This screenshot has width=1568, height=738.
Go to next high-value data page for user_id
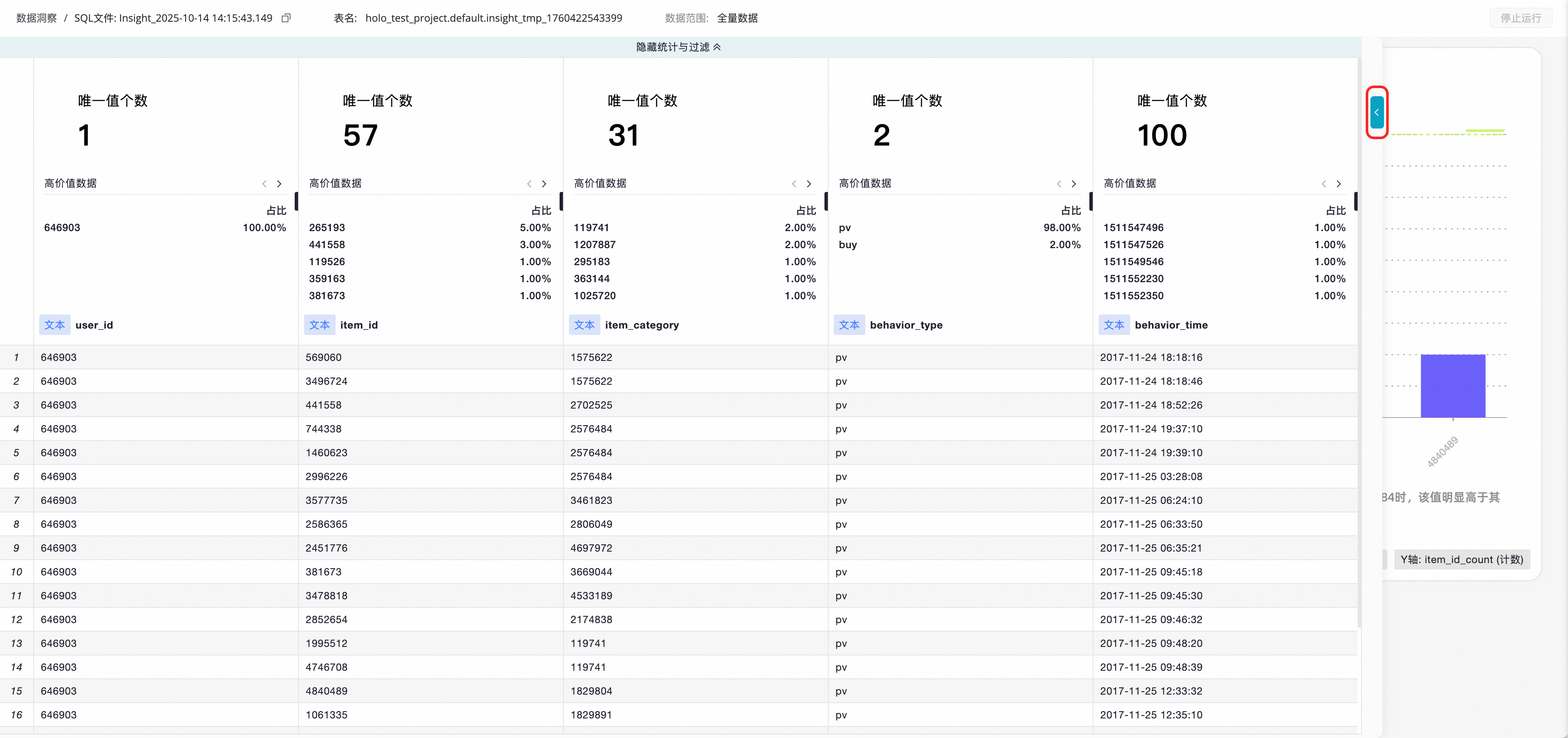[x=279, y=184]
